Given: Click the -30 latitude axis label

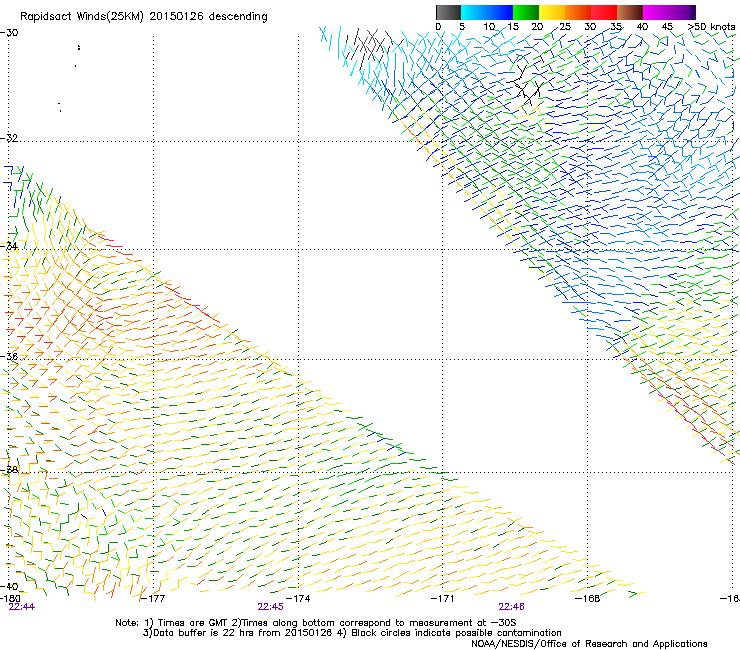Looking at the screenshot, I should tap(9, 33).
